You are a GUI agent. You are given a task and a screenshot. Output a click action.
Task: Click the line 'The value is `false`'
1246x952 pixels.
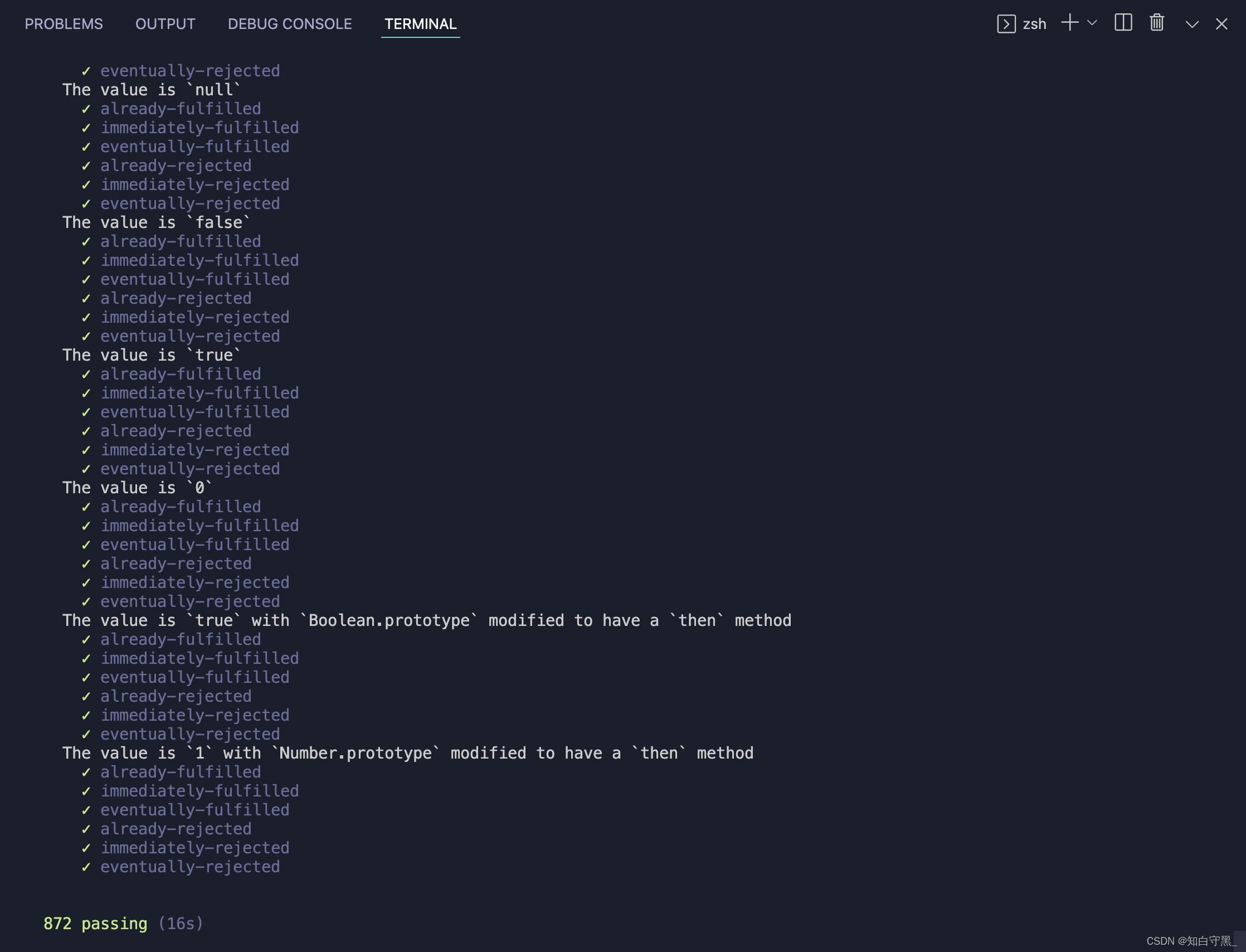pos(157,222)
